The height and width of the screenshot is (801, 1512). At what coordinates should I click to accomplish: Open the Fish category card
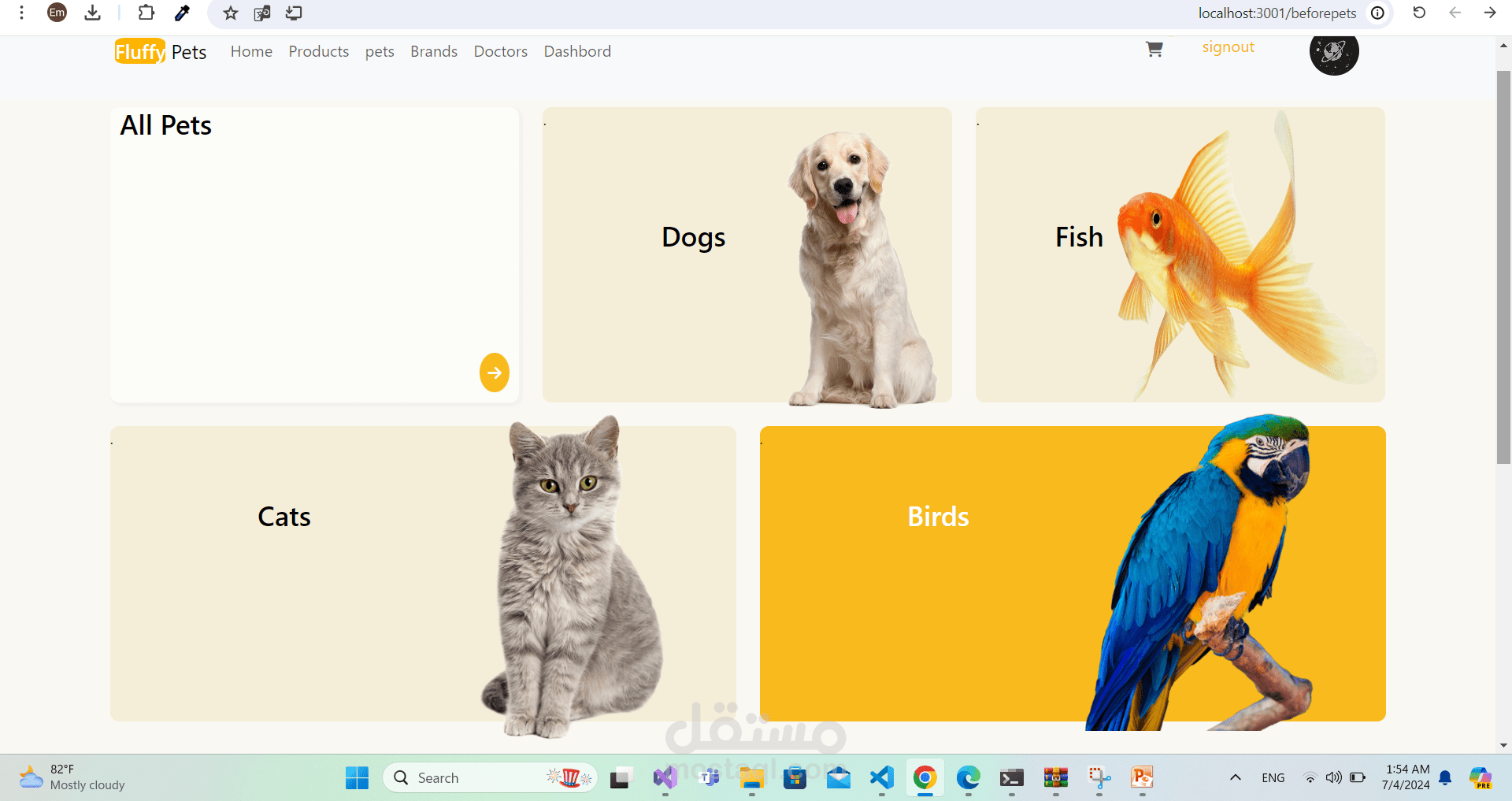[x=1180, y=254]
